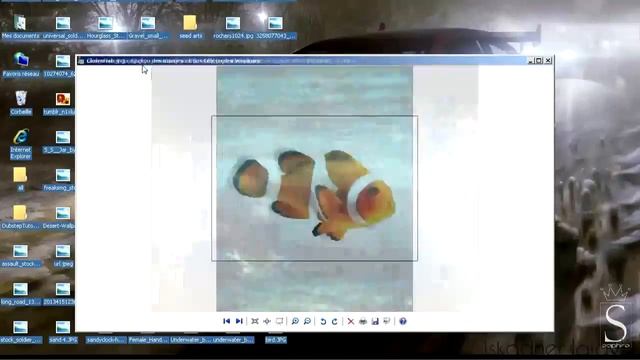Image resolution: width=640 pixels, height=360 pixels.
Task: Rotate the clownfish image clockwise
Action: tap(335, 321)
